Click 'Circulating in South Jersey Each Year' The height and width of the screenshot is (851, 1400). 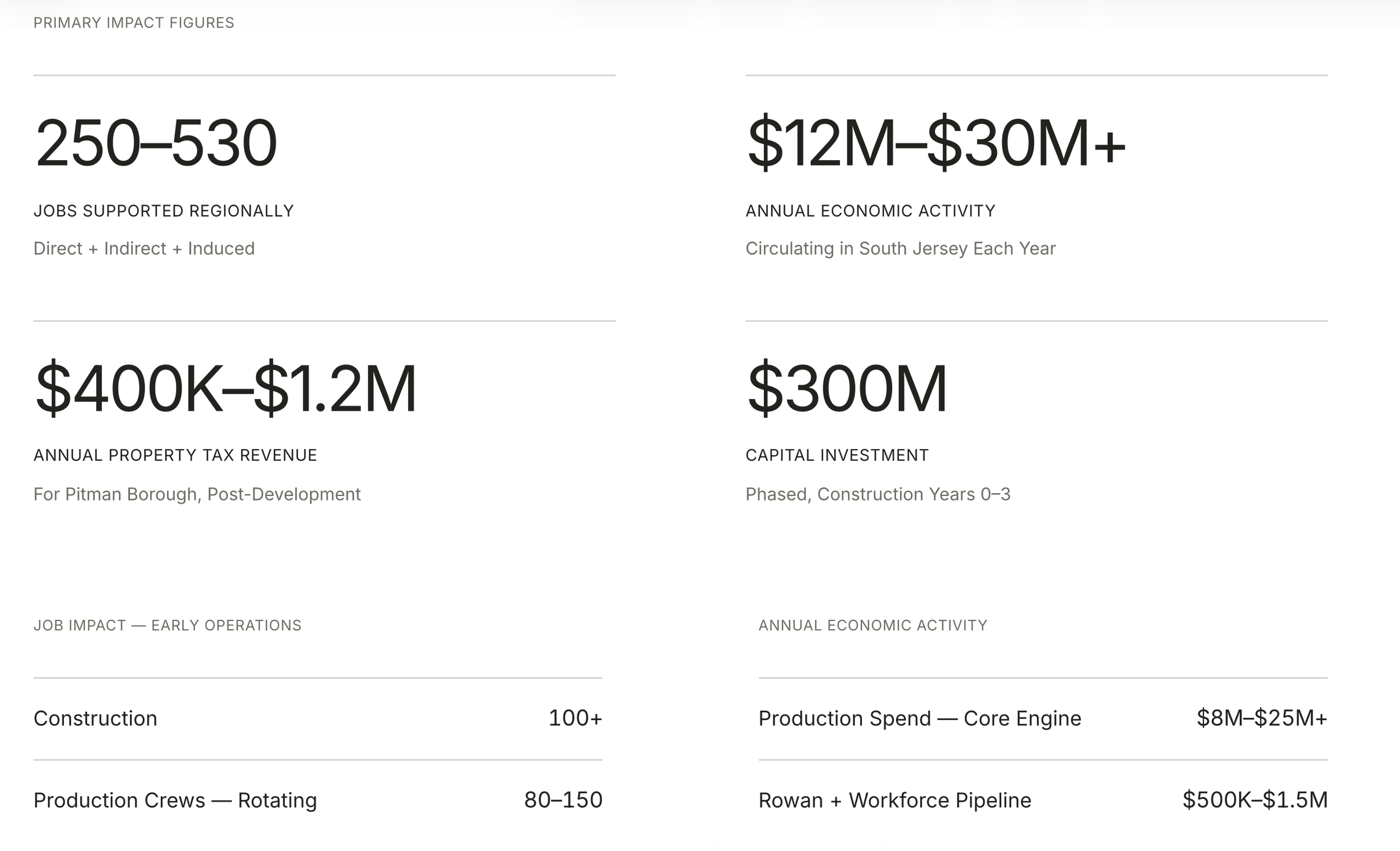tap(900, 249)
